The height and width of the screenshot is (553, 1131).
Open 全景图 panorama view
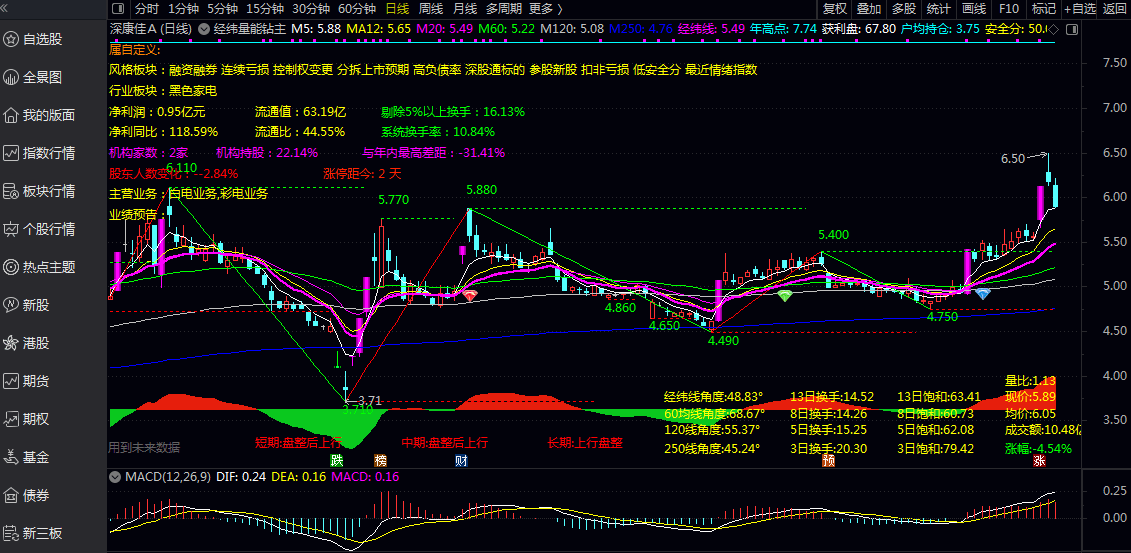coord(42,77)
